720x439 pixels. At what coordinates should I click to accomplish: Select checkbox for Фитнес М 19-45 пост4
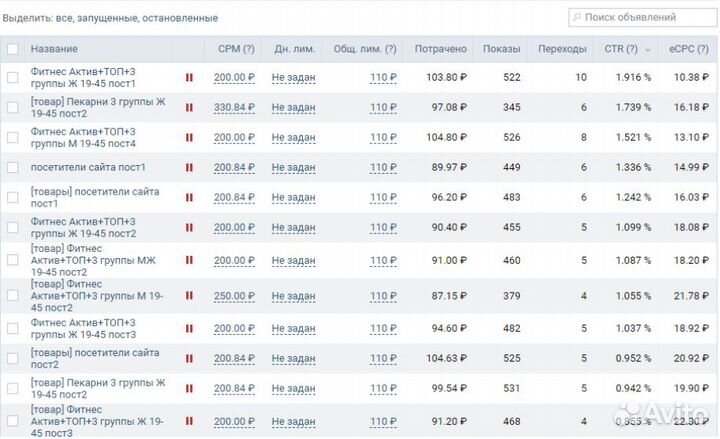[x=13, y=137]
